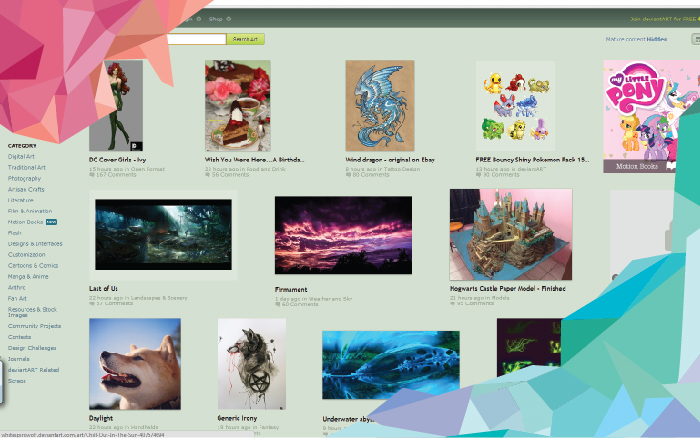
Task: Open the Firmament sky photo thumbnail
Action: tap(343, 235)
